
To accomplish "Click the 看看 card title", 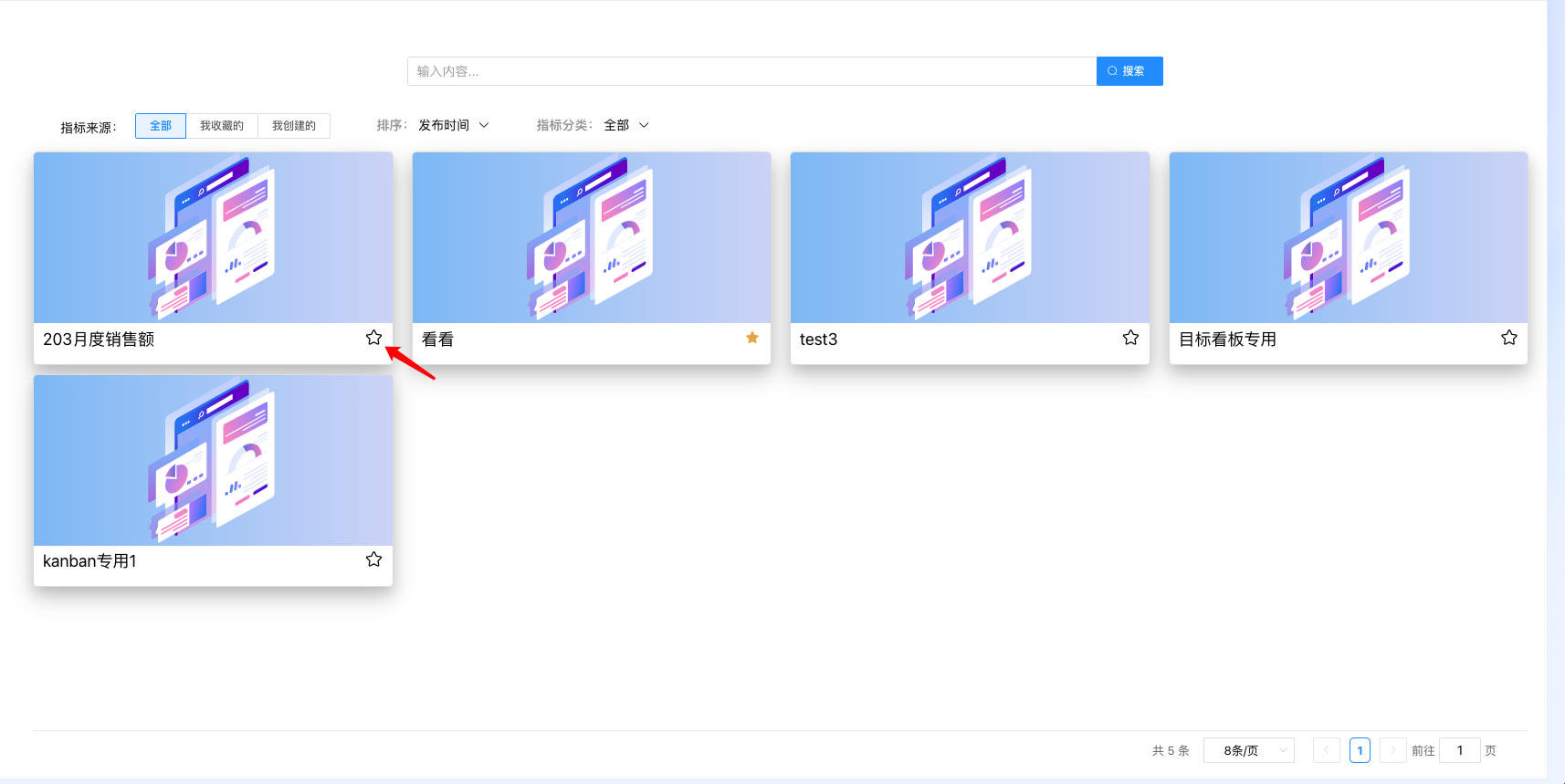I will (x=438, y=340).
